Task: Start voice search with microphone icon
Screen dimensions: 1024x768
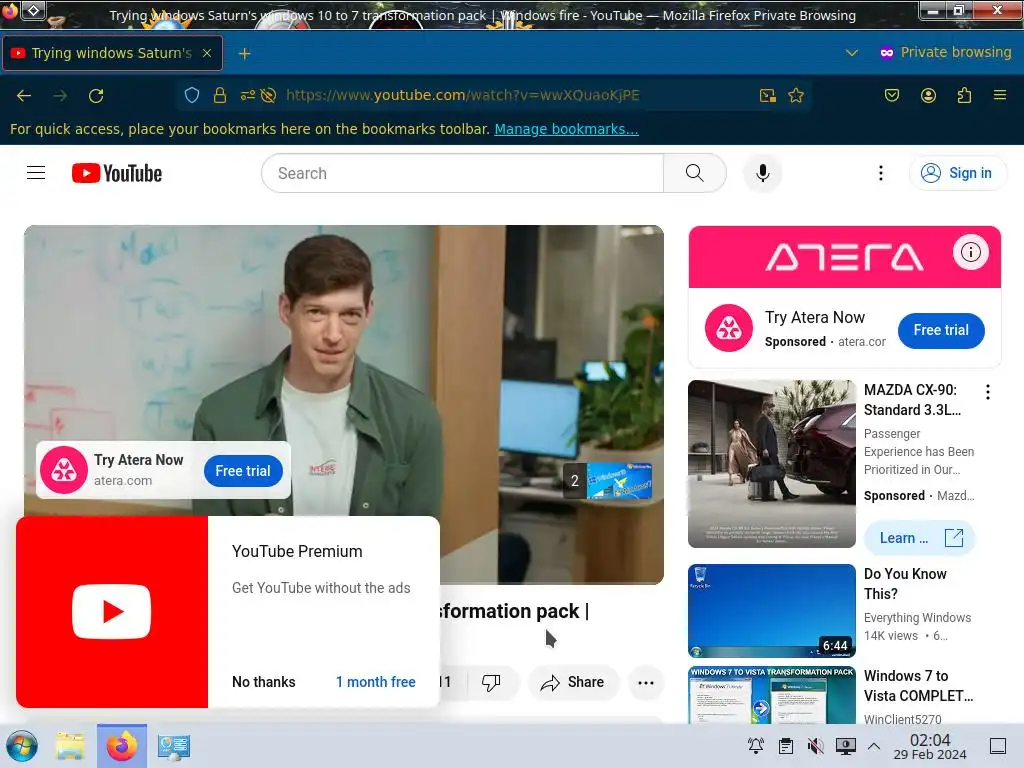Action: point(762,173)
